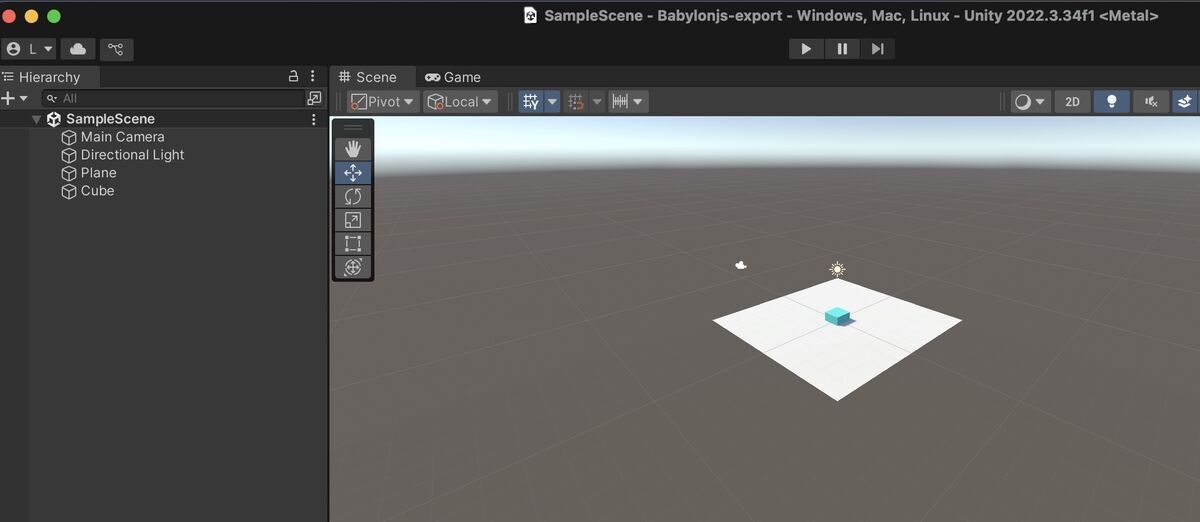Open the account L dropdown
Screen dimensions: 1200x522
point(29,49)
